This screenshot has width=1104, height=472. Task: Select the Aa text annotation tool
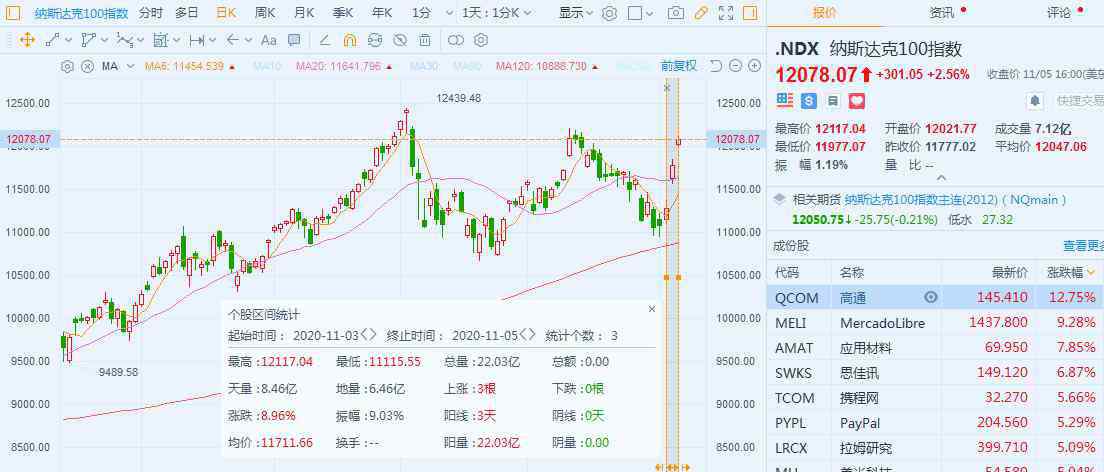[269, 40]
